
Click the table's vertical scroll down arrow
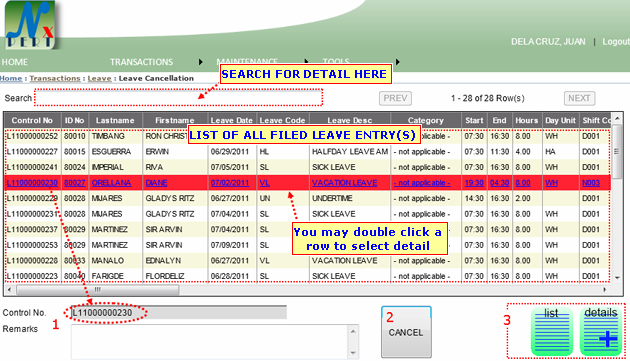pos(617,278)
